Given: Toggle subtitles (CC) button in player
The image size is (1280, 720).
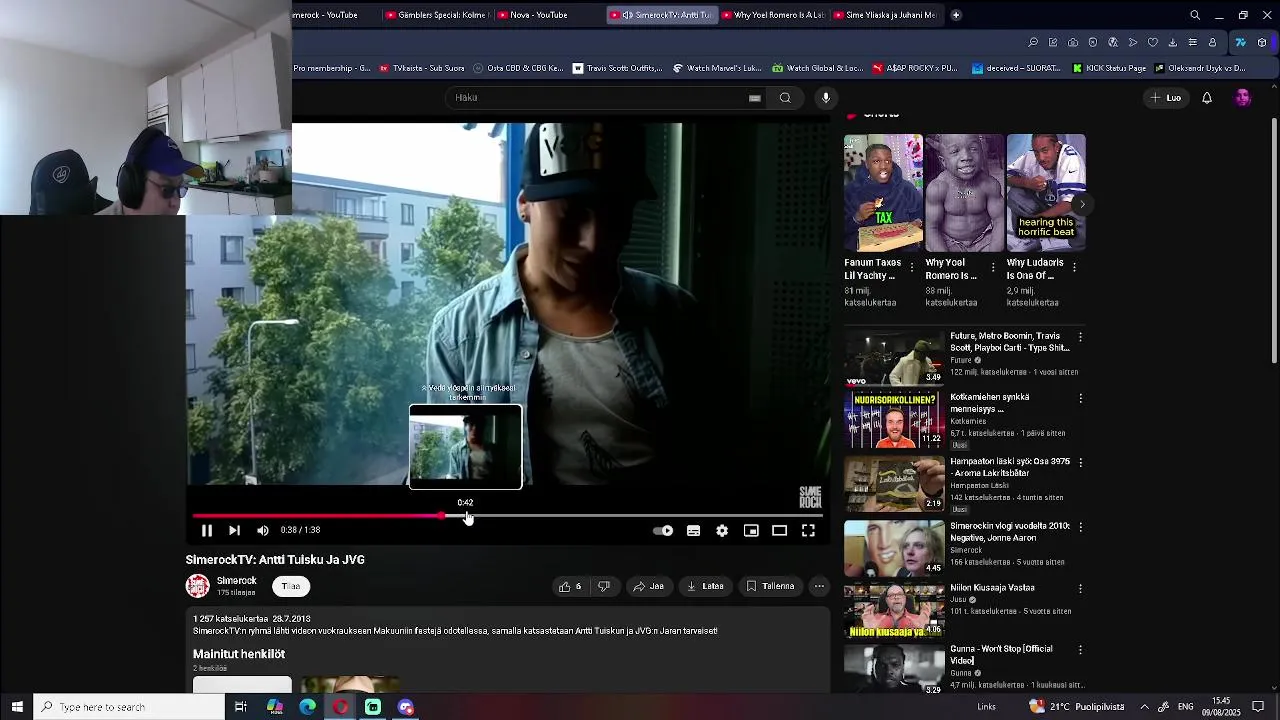Looking at the screenshot, I should click(693, 530).
